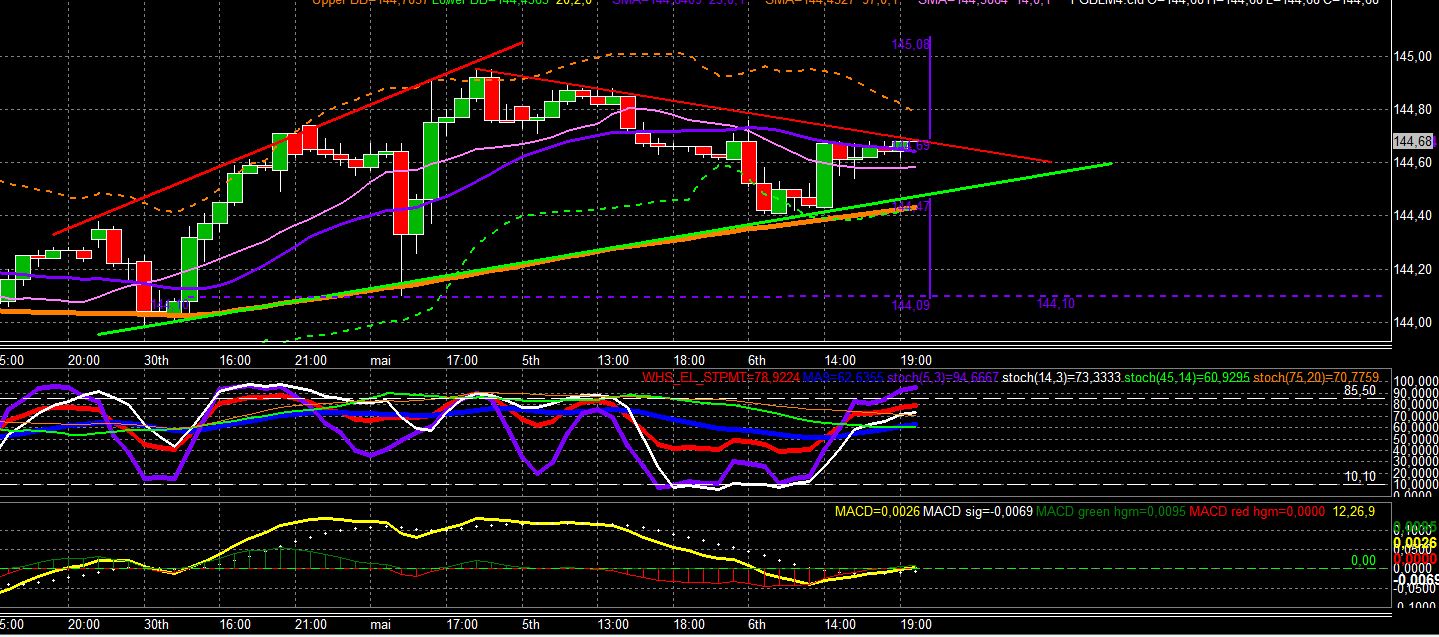Click '19:00' on the price chart time axis
The image size is (1439, 637).
pos(916,360)
